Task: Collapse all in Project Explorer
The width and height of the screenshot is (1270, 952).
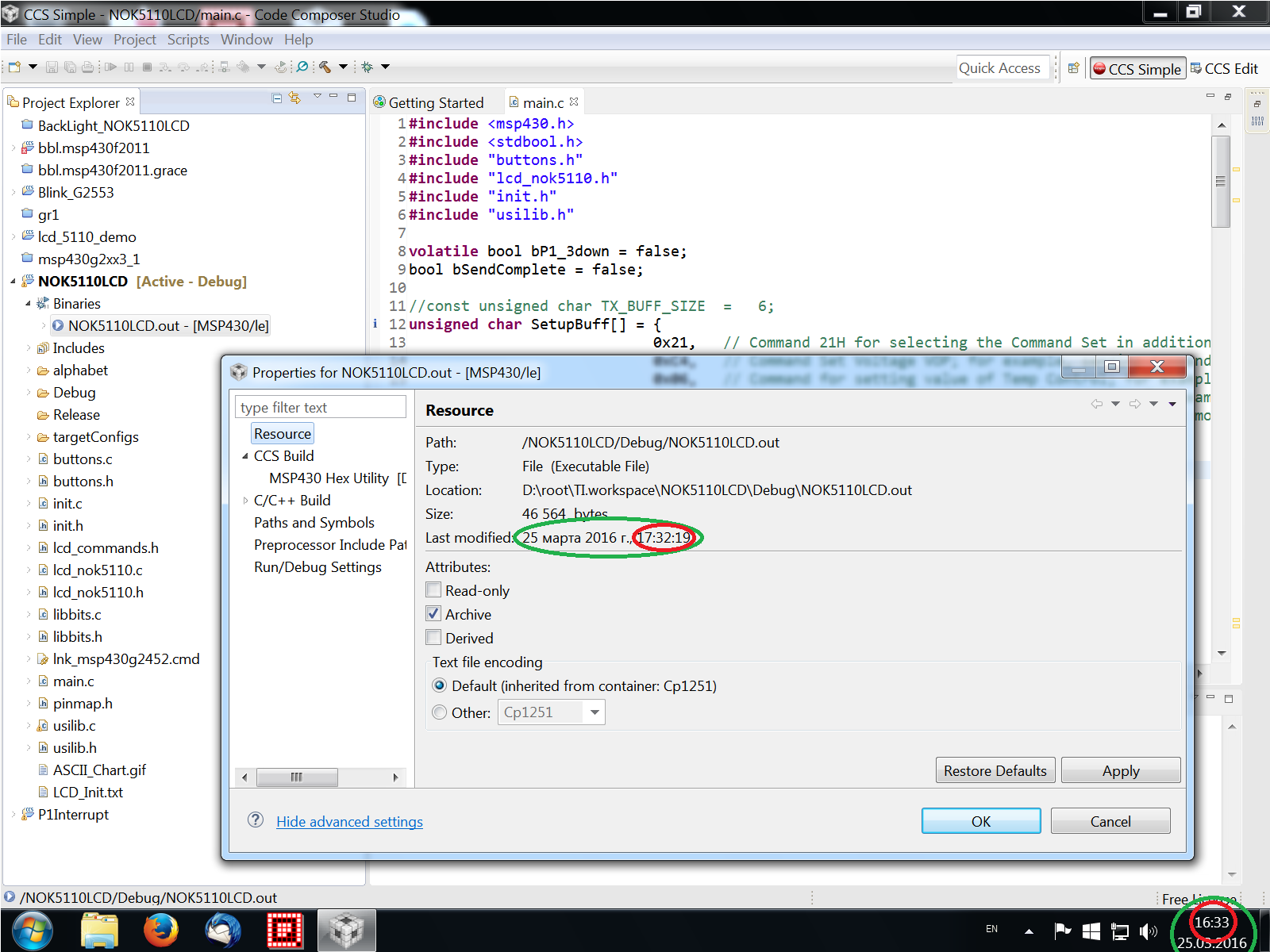Action: 277,98
